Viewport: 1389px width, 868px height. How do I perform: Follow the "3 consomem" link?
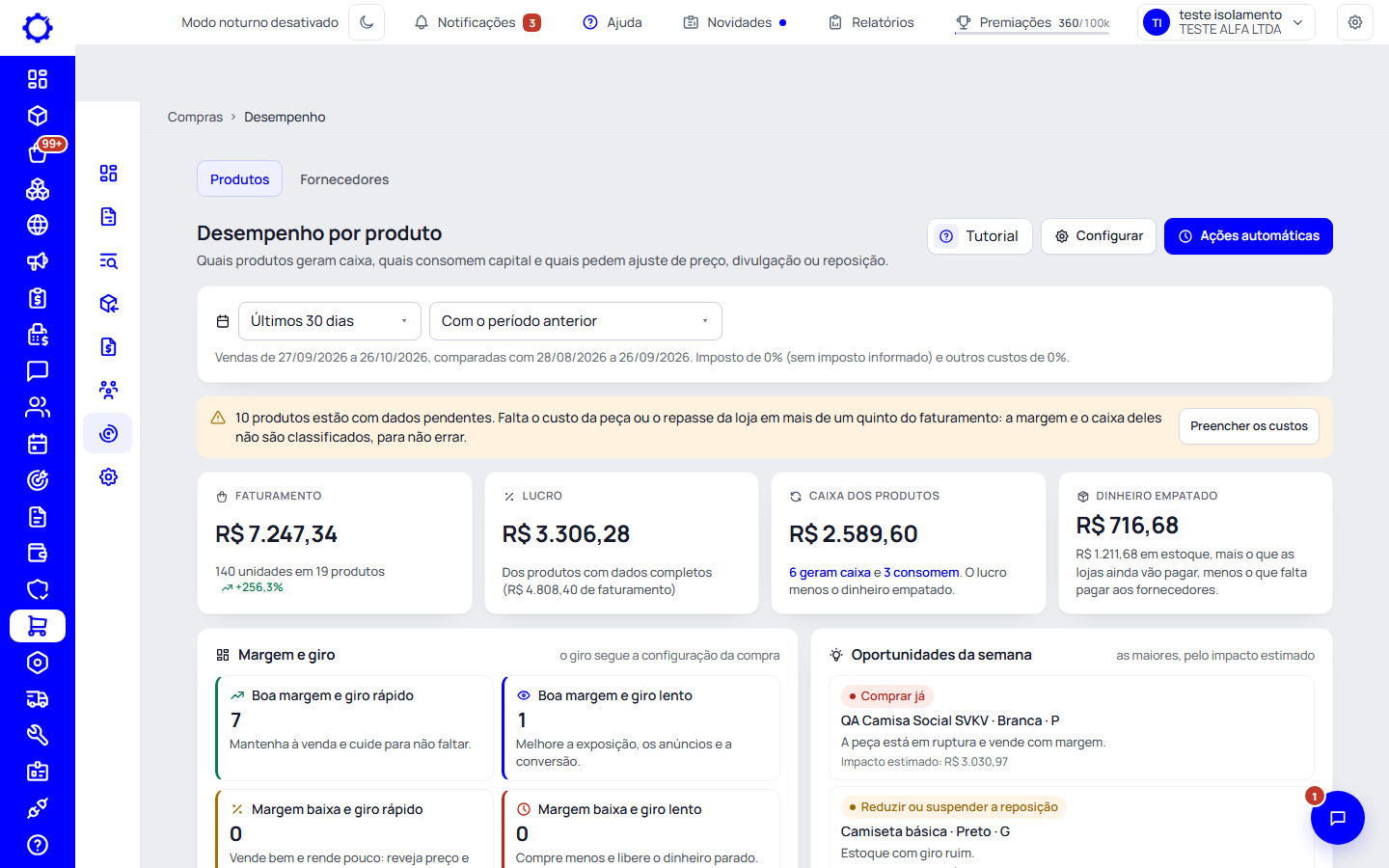pyautogui.click(x=921, y=573)
